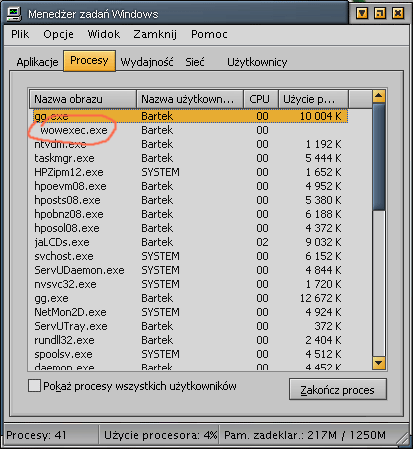
Task: Click the scrollbar down arrow
Action: click(379, 363)
